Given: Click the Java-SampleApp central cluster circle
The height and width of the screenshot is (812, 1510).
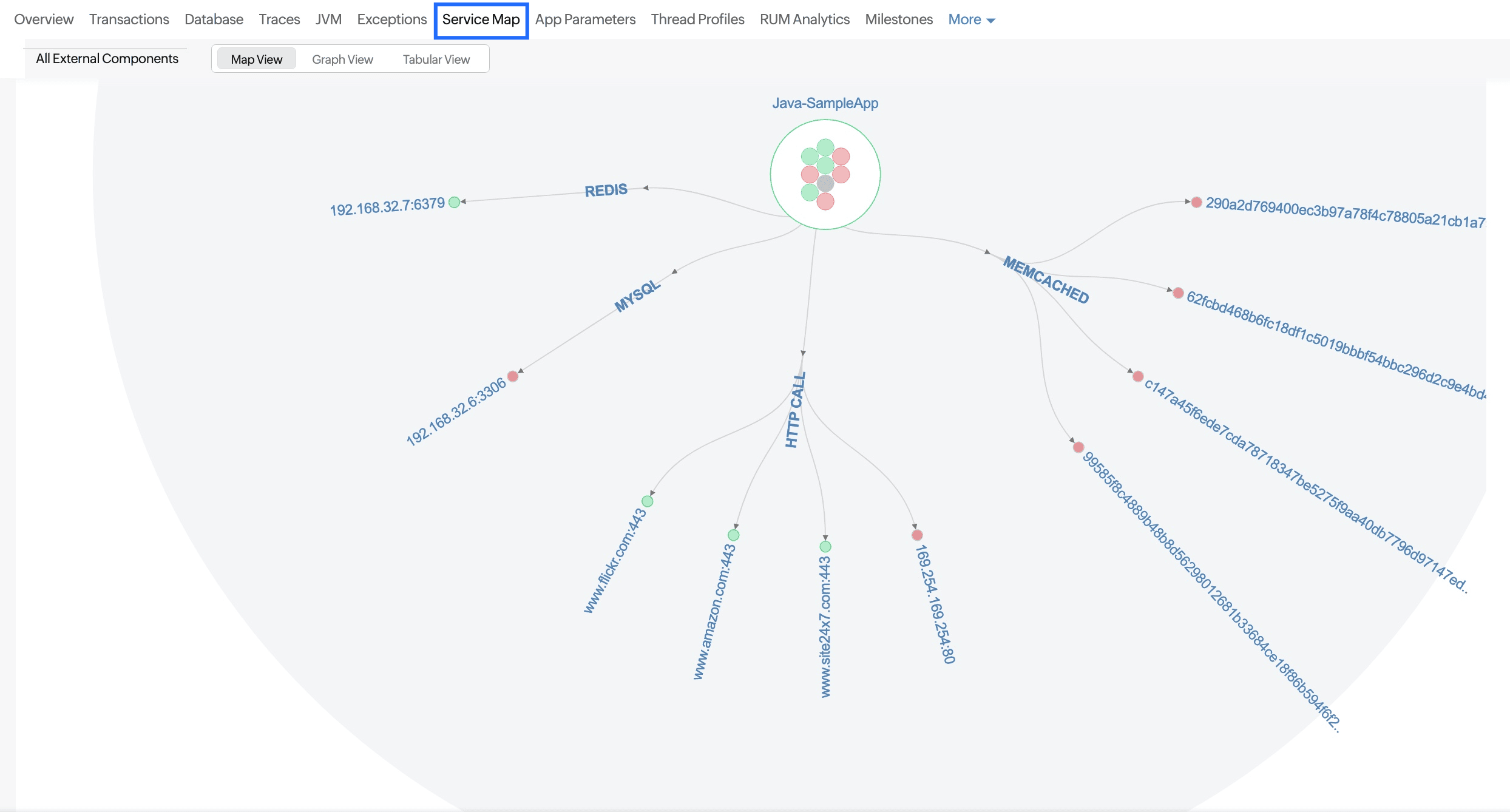Looking at the screenshot, I should coord(825,175).
